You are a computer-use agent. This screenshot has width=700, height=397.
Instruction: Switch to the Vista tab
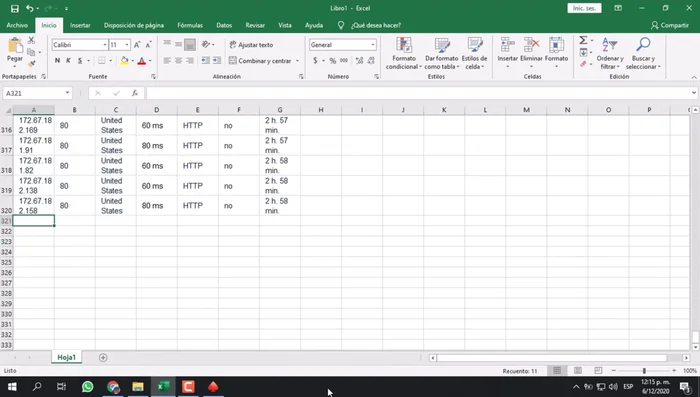[x=285, y=25]
